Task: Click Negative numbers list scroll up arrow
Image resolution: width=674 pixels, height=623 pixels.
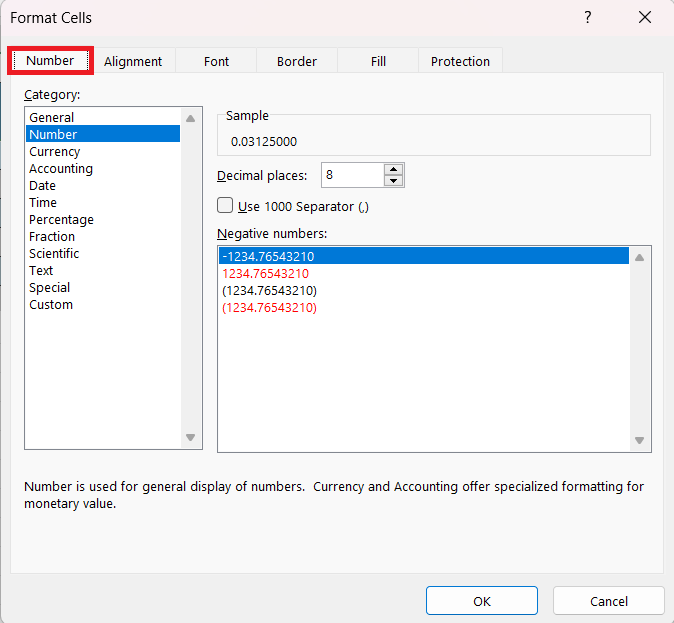Action: [x=640, y=258]
